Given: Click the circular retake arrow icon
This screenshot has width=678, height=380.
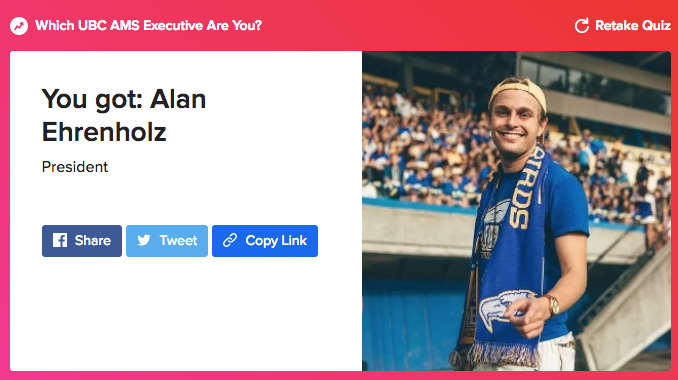Looking at the screenshot, I should click(x=582, y=26).
